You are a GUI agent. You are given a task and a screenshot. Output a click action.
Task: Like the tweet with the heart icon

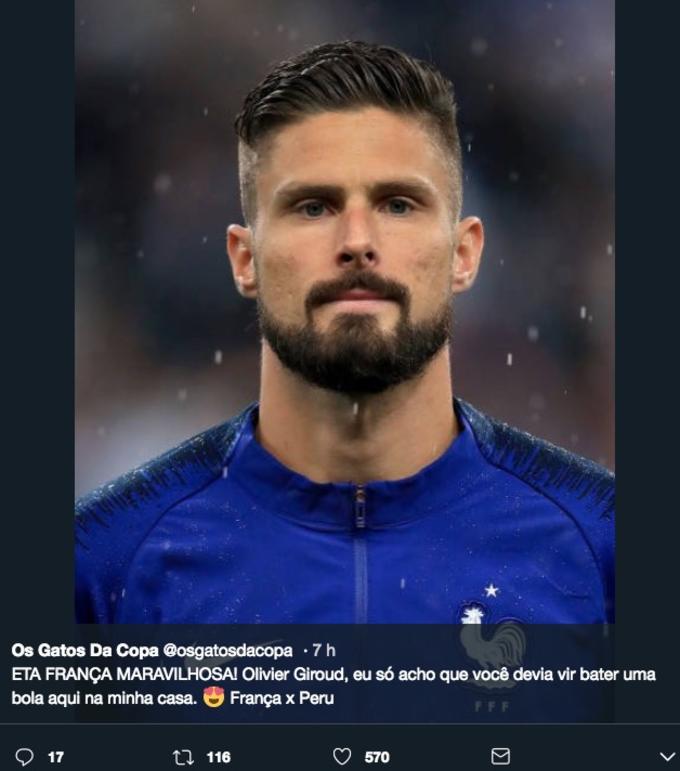342,757
